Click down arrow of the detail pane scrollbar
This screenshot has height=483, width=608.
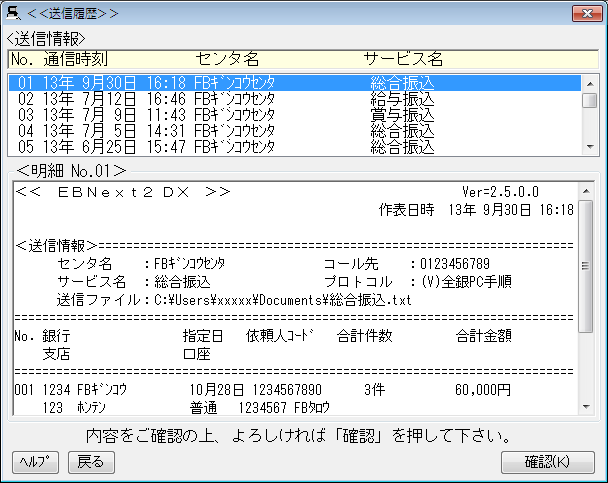pyautogui.click(x=586, y=407)
